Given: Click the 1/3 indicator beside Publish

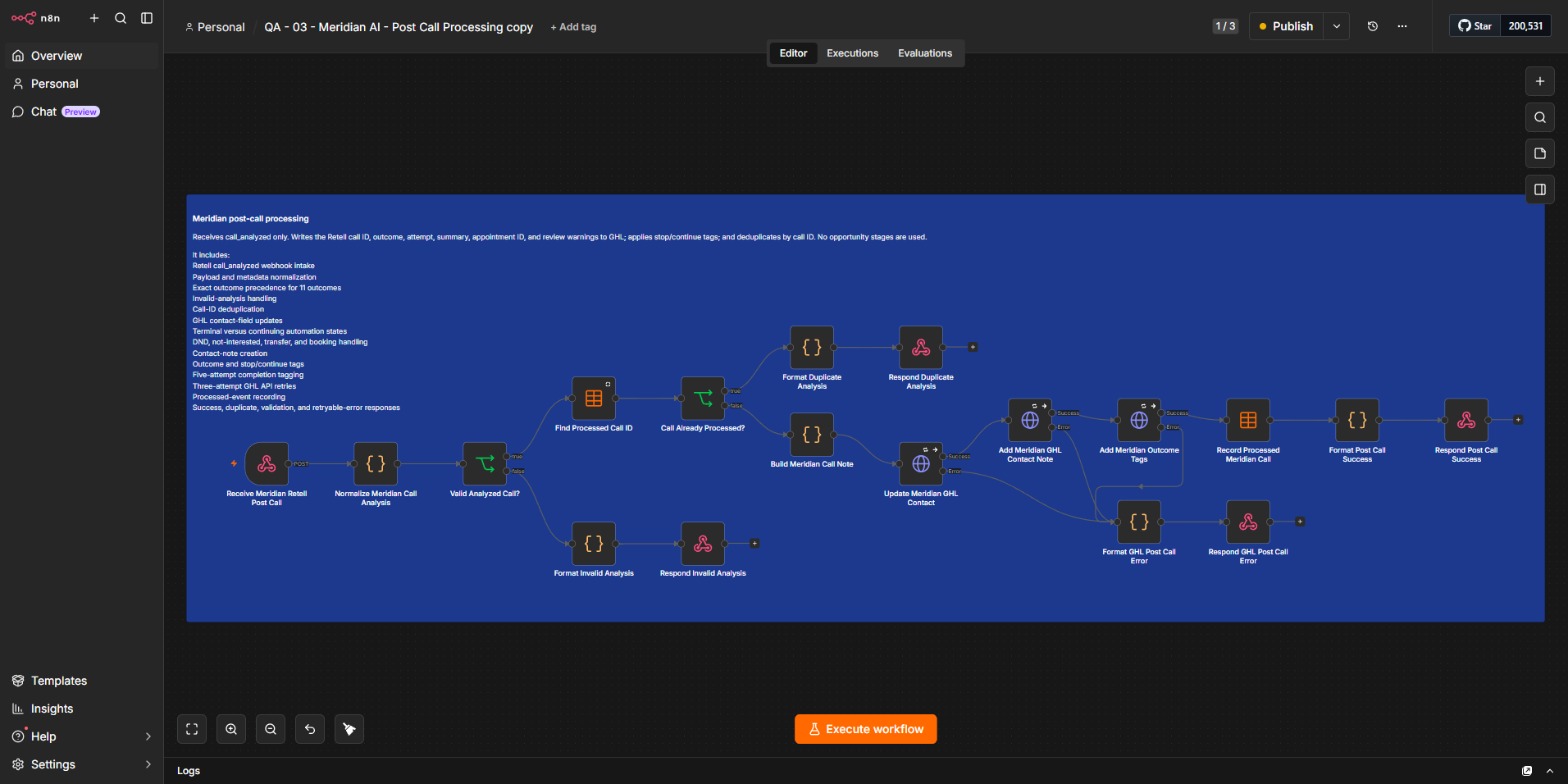Looking at the screenshot, I should tap(1225, 26).
